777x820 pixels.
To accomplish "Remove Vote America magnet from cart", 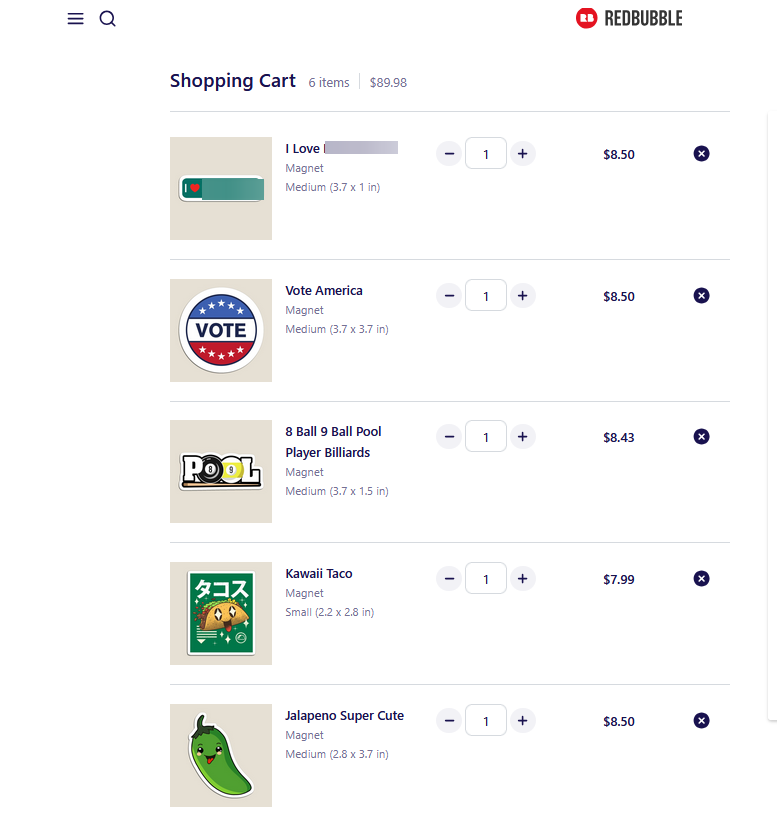I will 701,296.
